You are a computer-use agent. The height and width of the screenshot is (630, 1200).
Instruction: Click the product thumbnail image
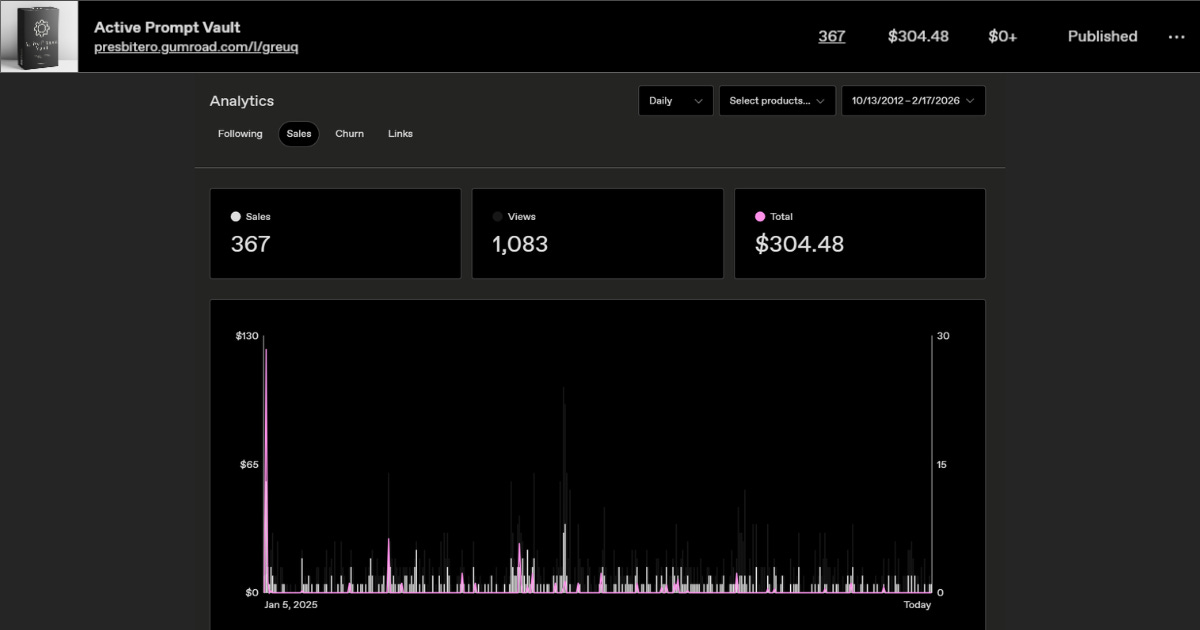pos(39,36)
